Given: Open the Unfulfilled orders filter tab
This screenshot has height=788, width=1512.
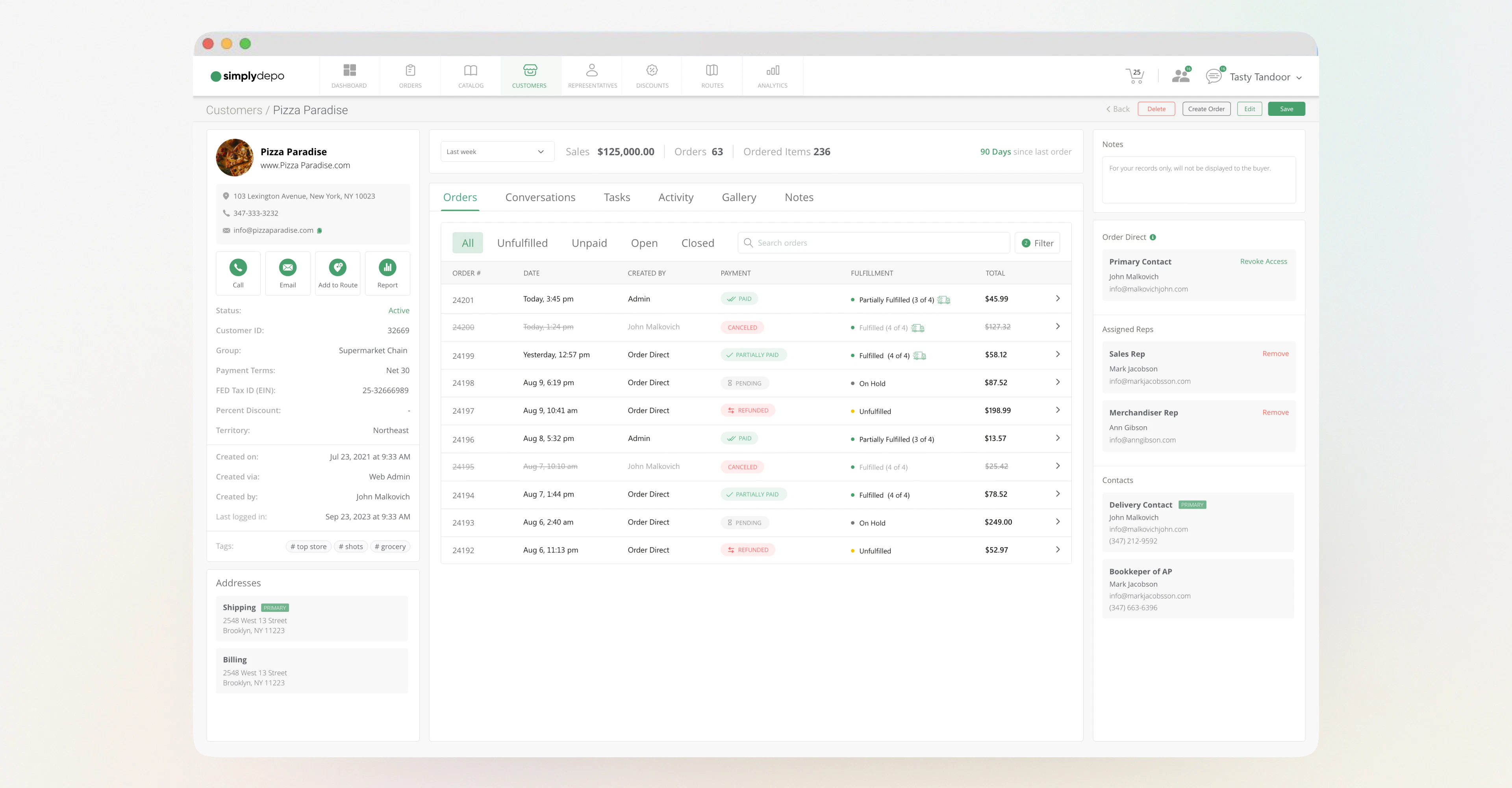Looking at the screenshot, I should 523,242.
